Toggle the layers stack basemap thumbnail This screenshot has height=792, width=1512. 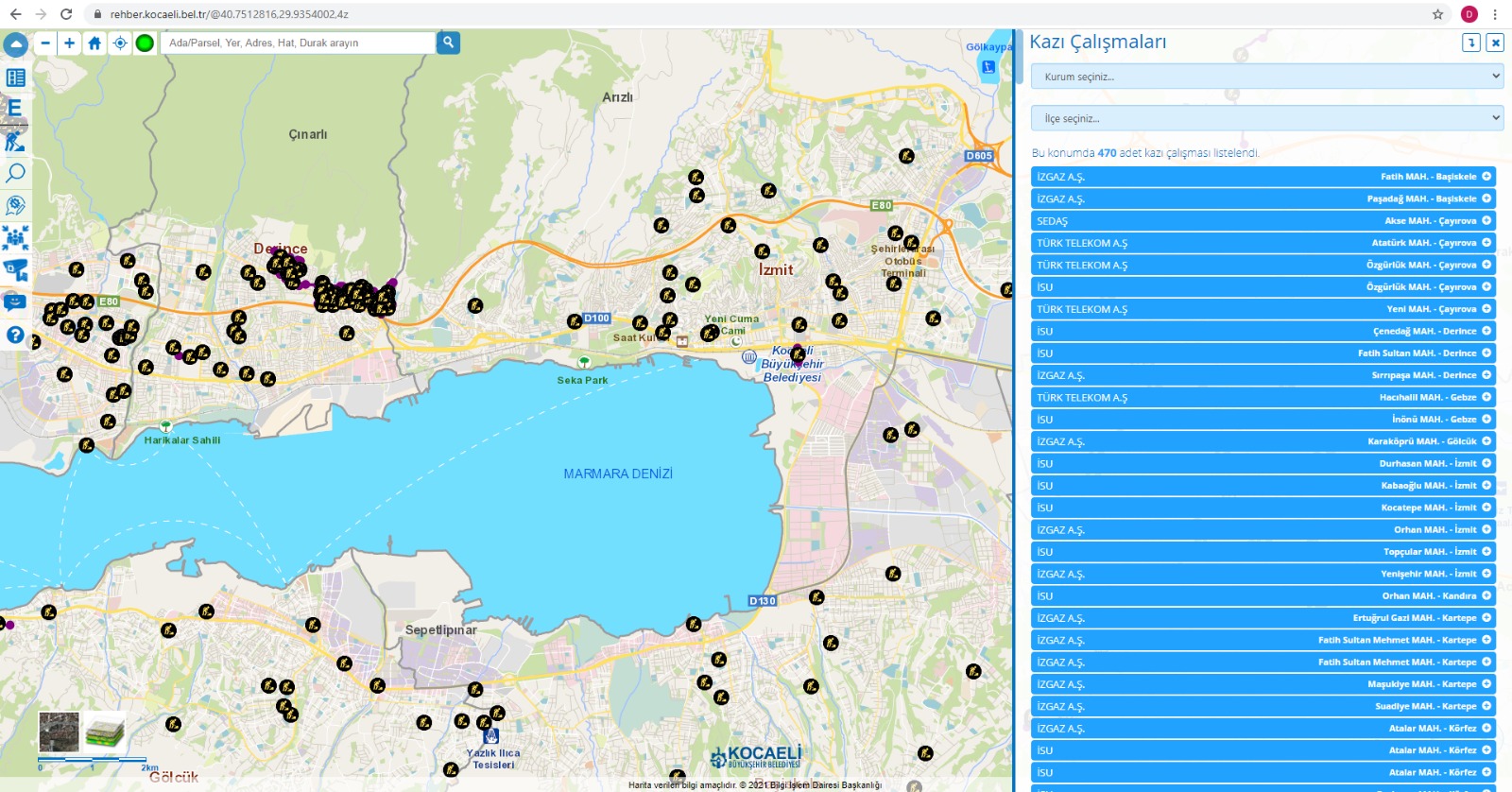tap(104, 732)
